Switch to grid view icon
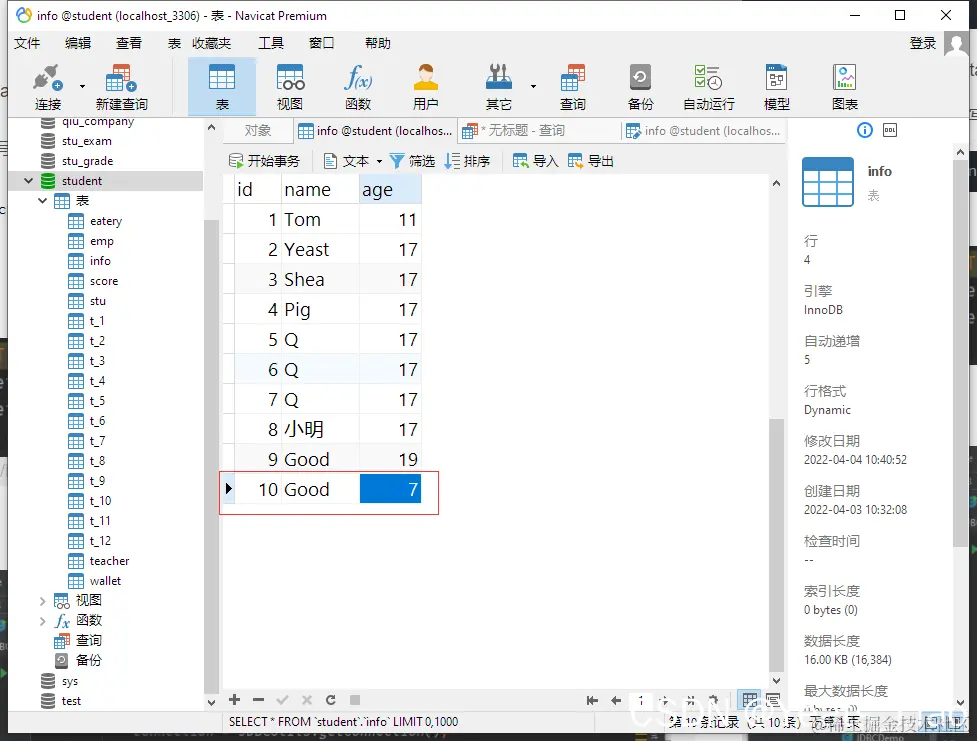The width and height of the screenshot is (977, 741). (750, 700)
